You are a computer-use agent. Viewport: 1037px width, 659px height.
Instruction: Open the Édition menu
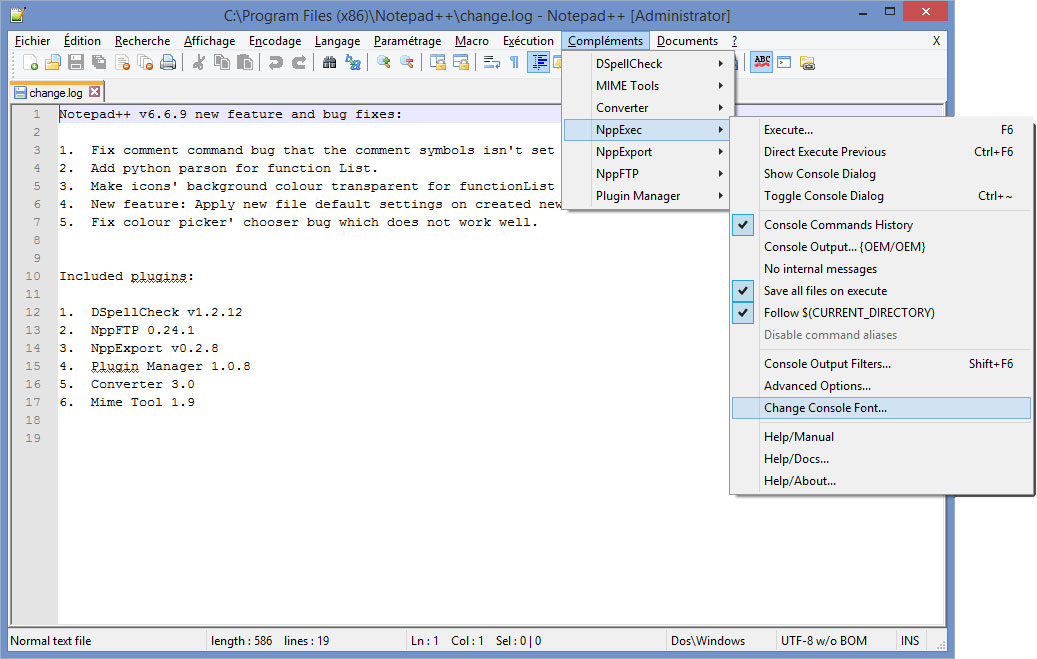(82, 41)
